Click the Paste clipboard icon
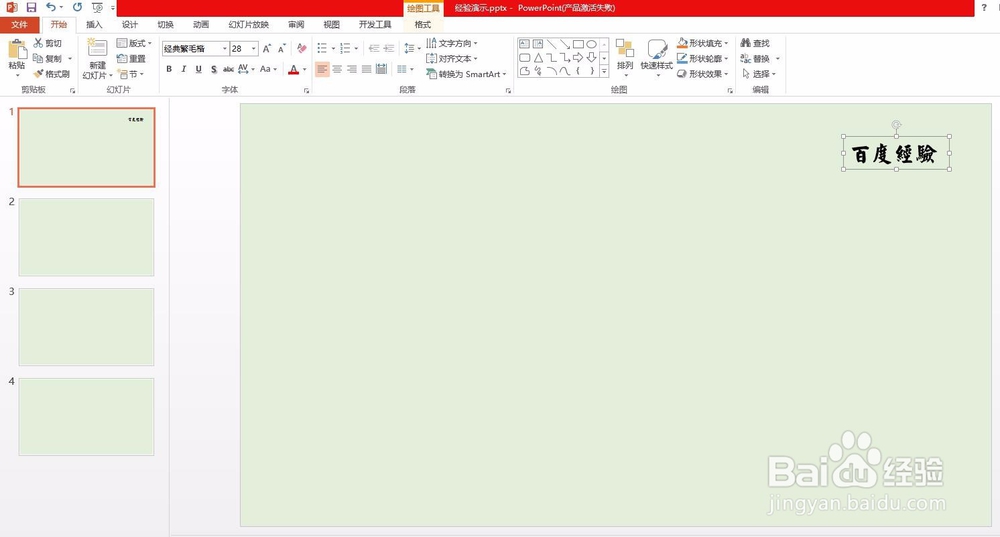The height and width of the screenshot is (537, 1000). pos(17,50)
